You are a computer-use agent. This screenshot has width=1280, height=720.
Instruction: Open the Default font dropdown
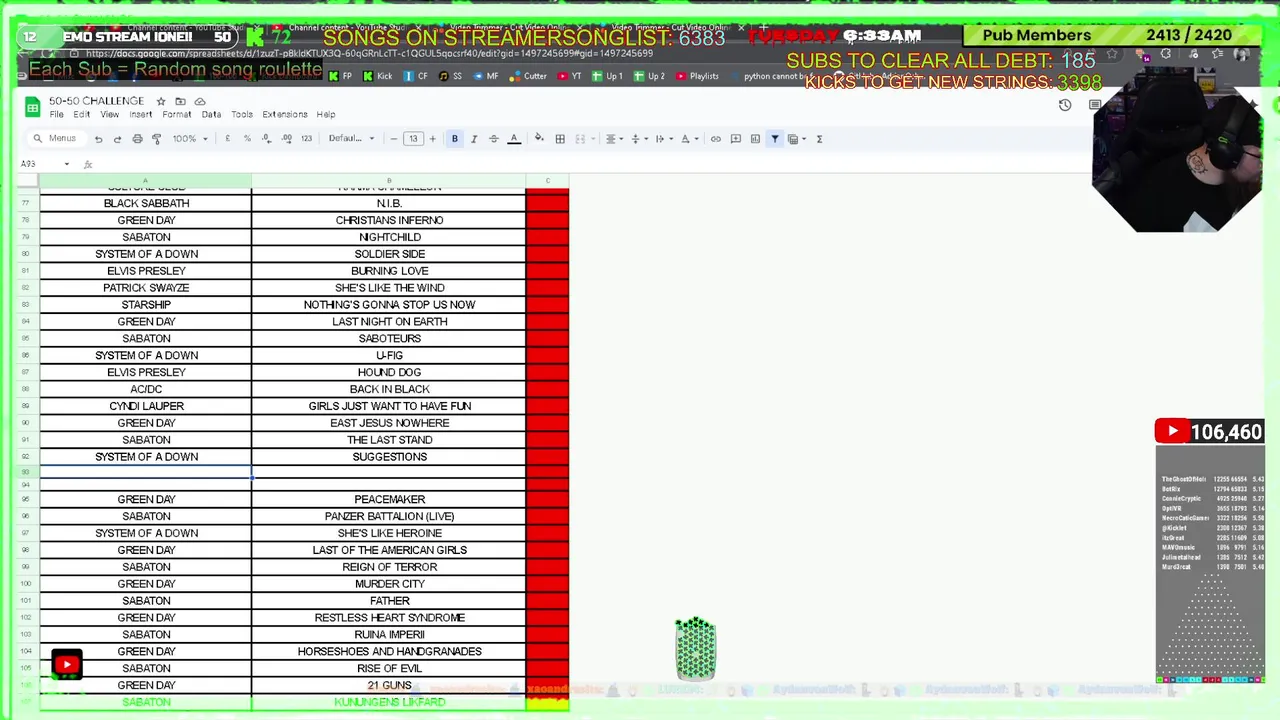pyautogui.click(x=351, y=139)
